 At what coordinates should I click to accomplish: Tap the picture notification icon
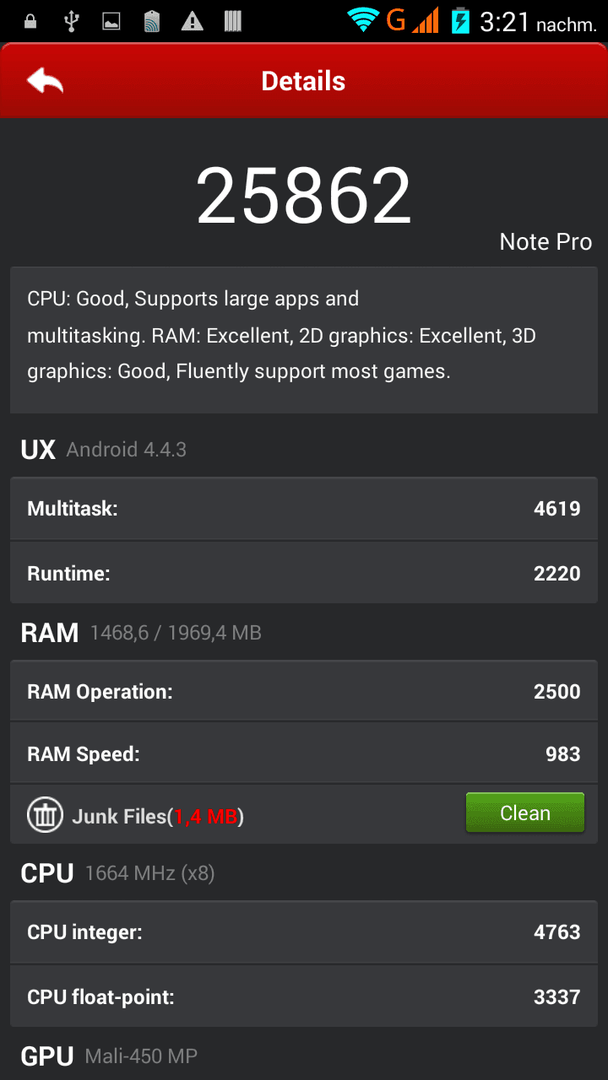coord(111,22)
